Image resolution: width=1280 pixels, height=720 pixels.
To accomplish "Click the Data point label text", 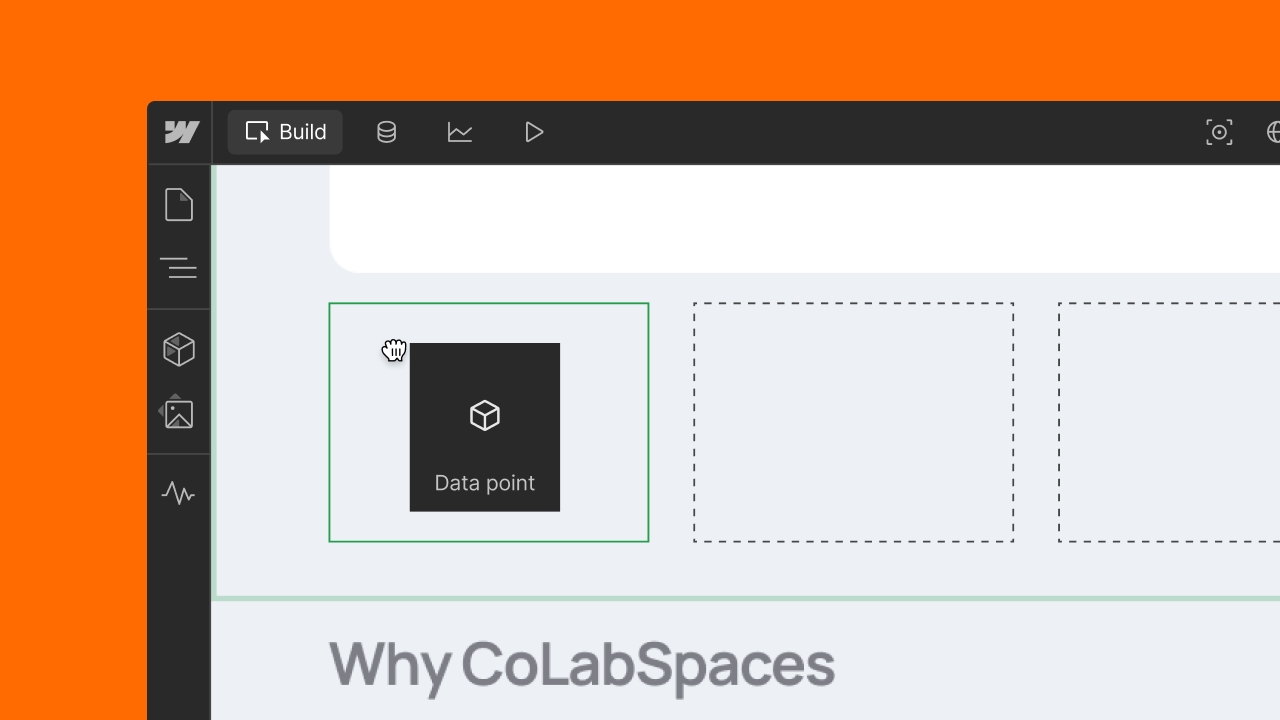I will pyautogui.click(x=484, y=482).
